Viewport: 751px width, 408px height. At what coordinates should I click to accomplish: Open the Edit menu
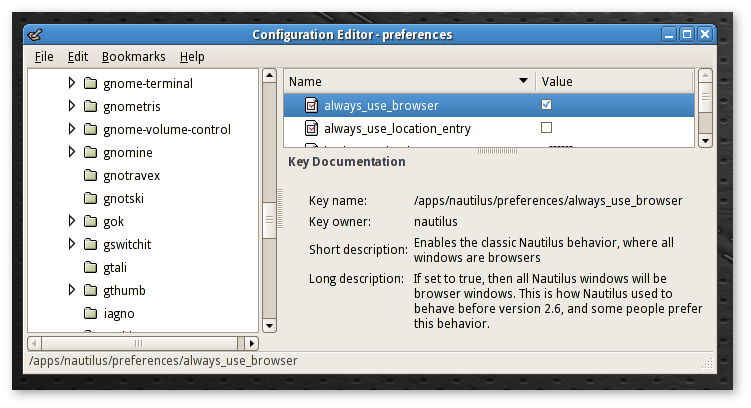coord(78,57)
